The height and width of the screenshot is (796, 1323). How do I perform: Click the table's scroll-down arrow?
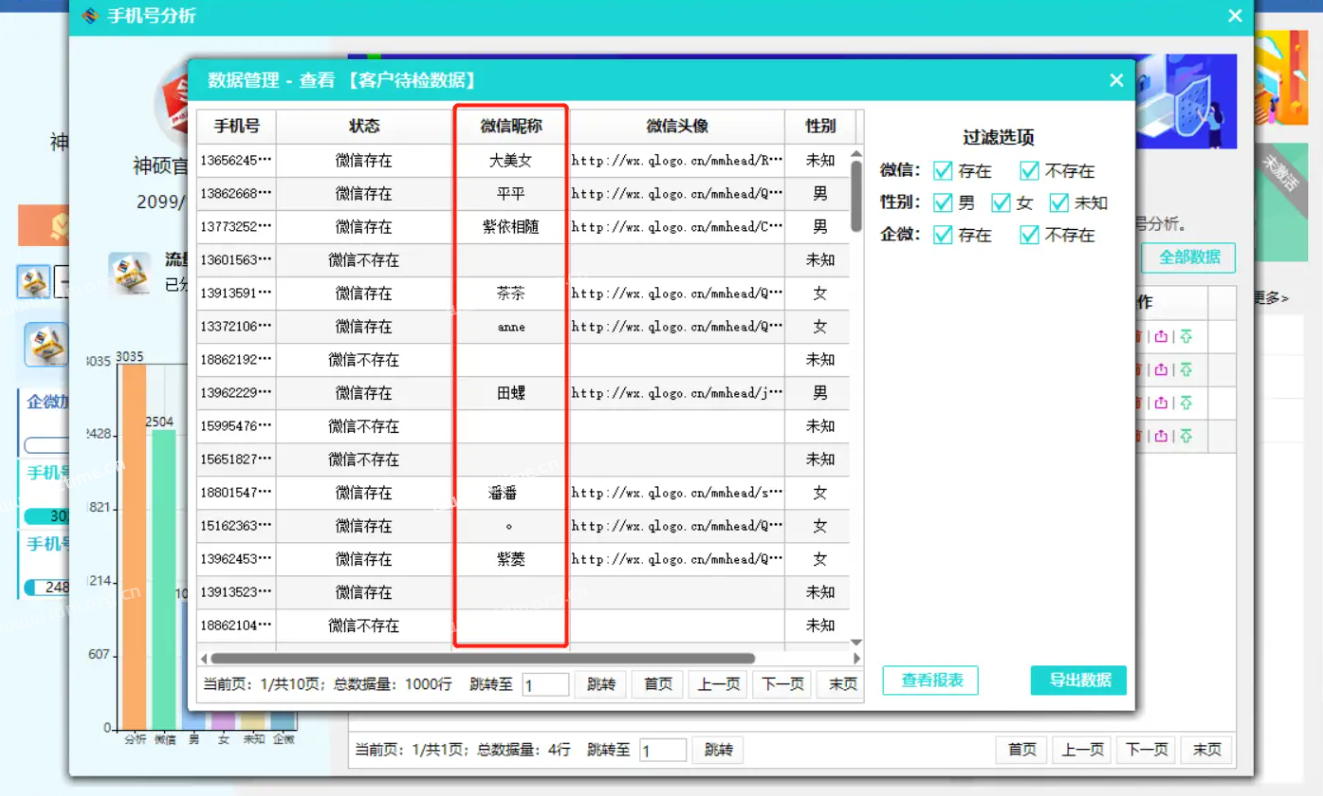pyautogui.click(x=857, y=642)
